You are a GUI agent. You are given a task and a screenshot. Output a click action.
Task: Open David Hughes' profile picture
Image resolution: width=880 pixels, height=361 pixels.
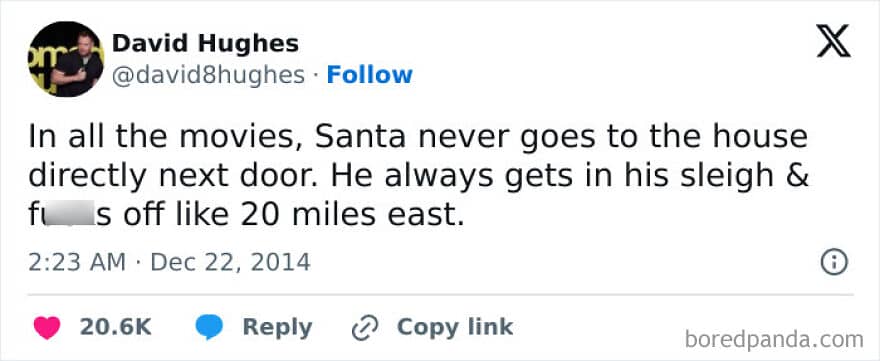pos(66,60)
